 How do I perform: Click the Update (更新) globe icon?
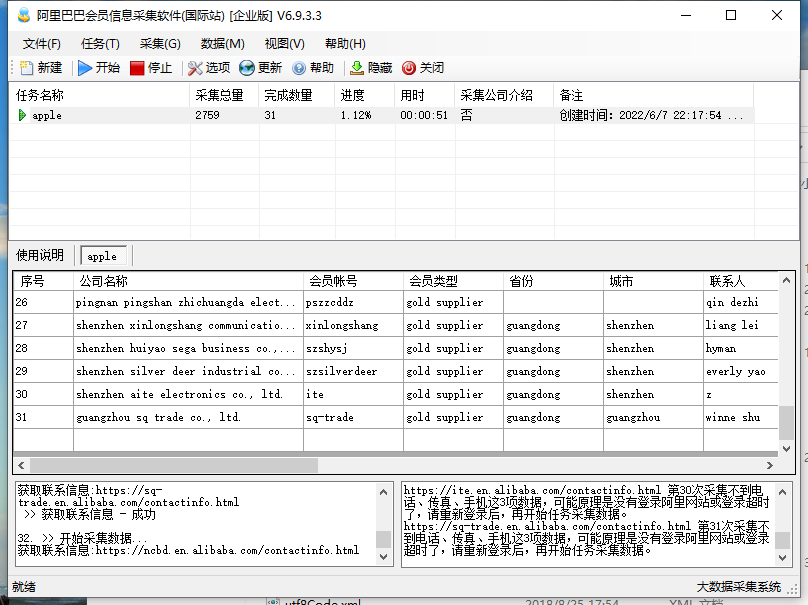[x=247, y=68]
